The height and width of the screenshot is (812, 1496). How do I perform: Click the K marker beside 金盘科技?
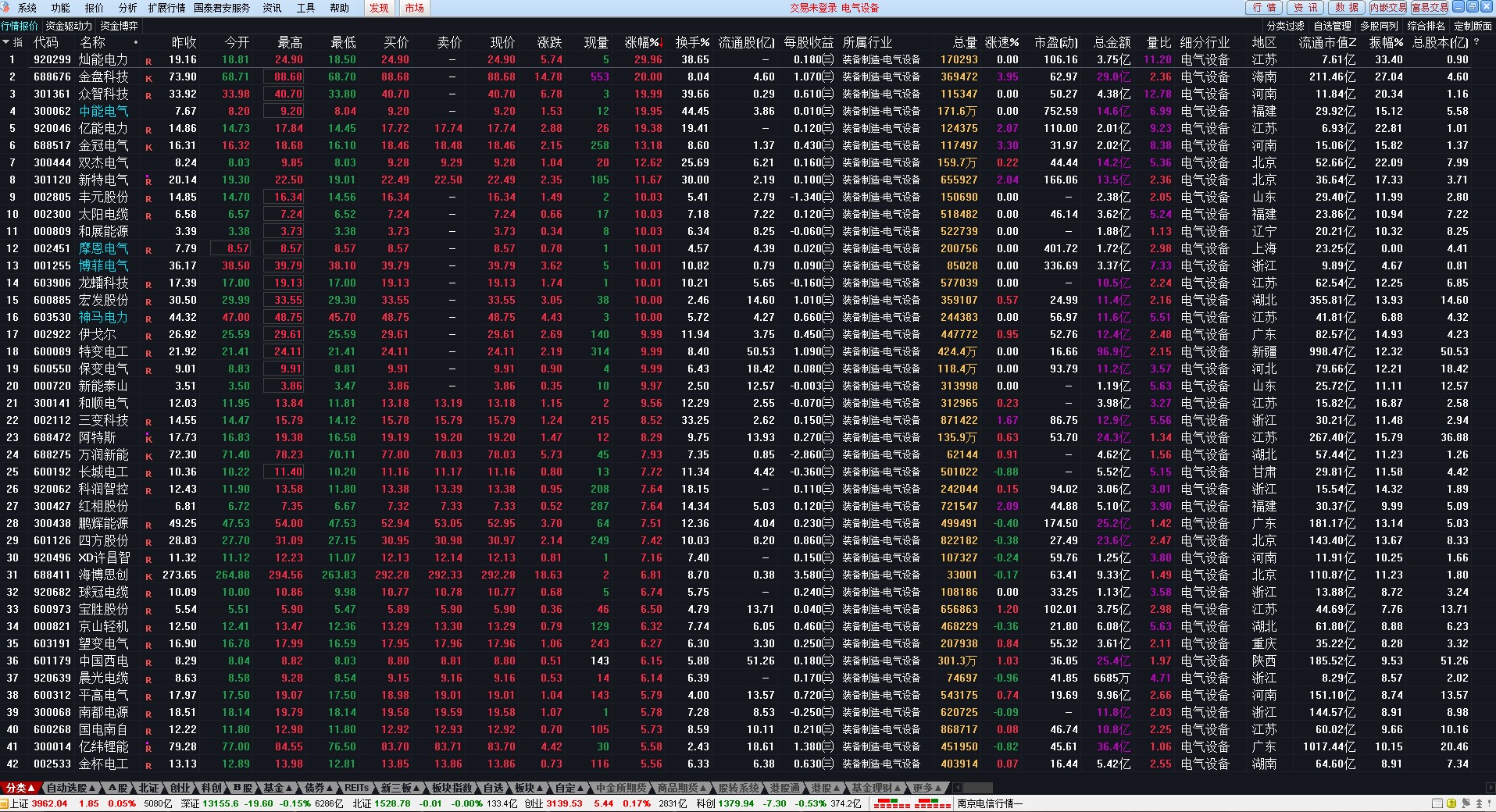pyautogui.click(x=148, y=78)
